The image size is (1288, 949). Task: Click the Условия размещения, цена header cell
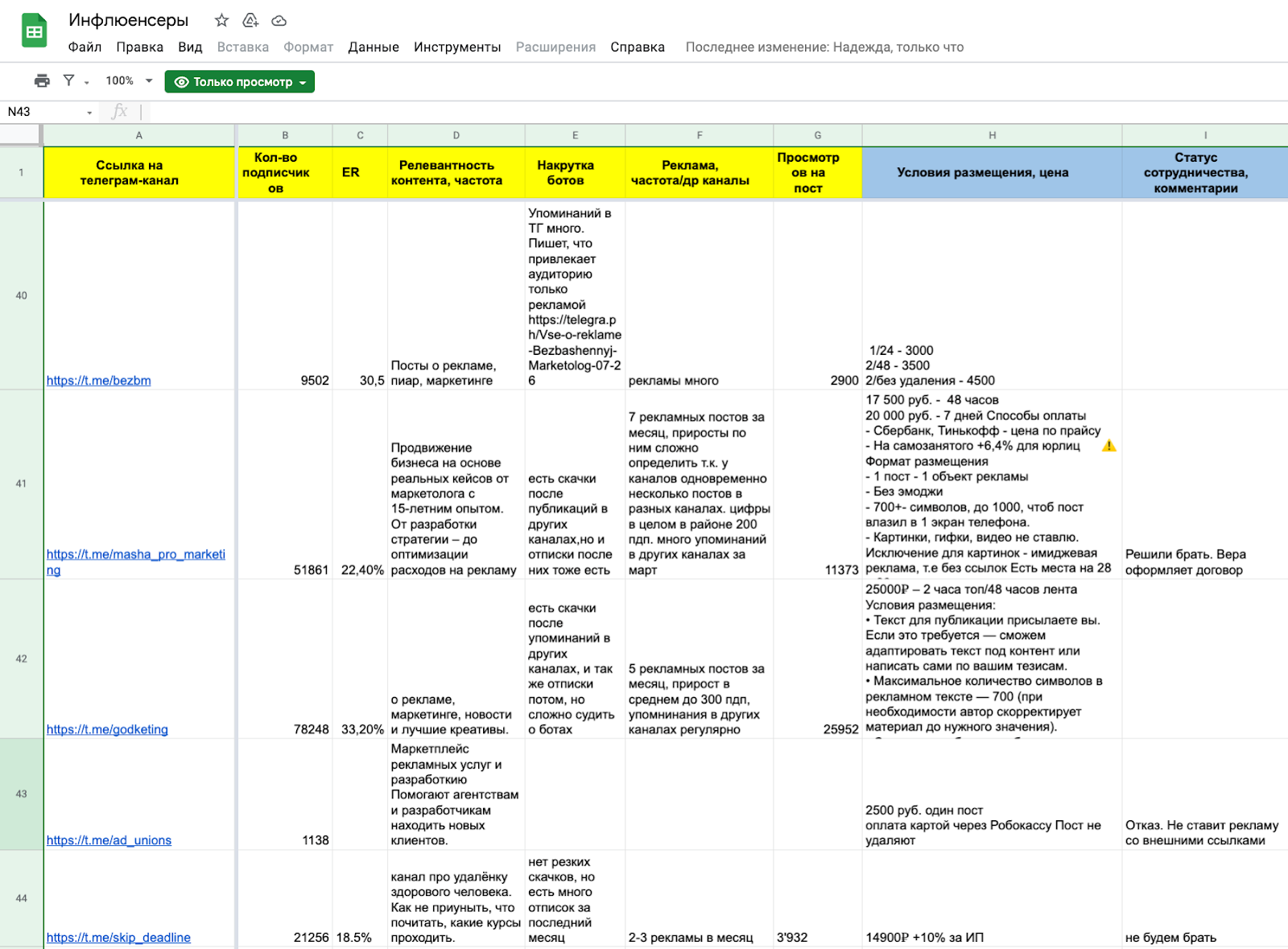click(x=993, y=172)
